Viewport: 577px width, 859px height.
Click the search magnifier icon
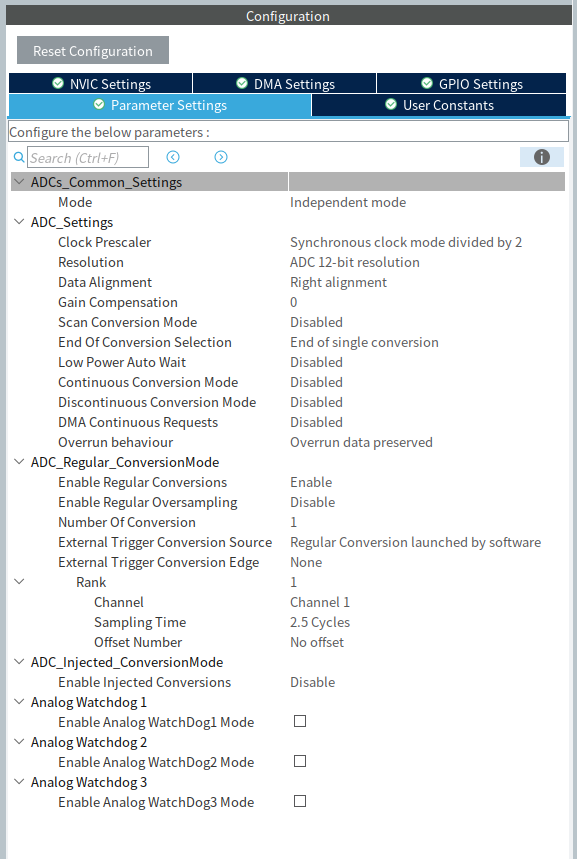click(x=19, y=158)
